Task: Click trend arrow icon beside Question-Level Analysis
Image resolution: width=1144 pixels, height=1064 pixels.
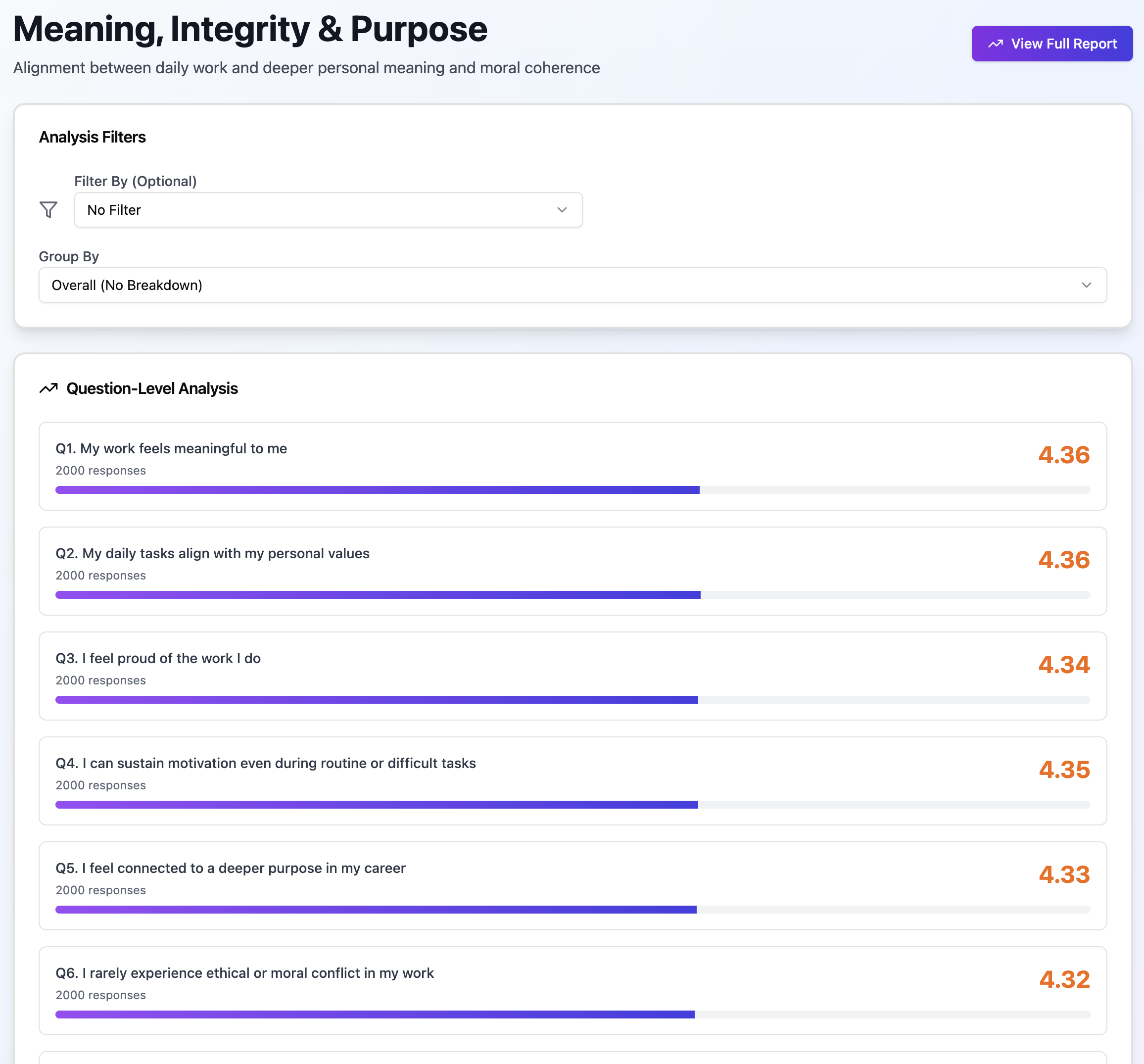Action: tap(48, 388)
